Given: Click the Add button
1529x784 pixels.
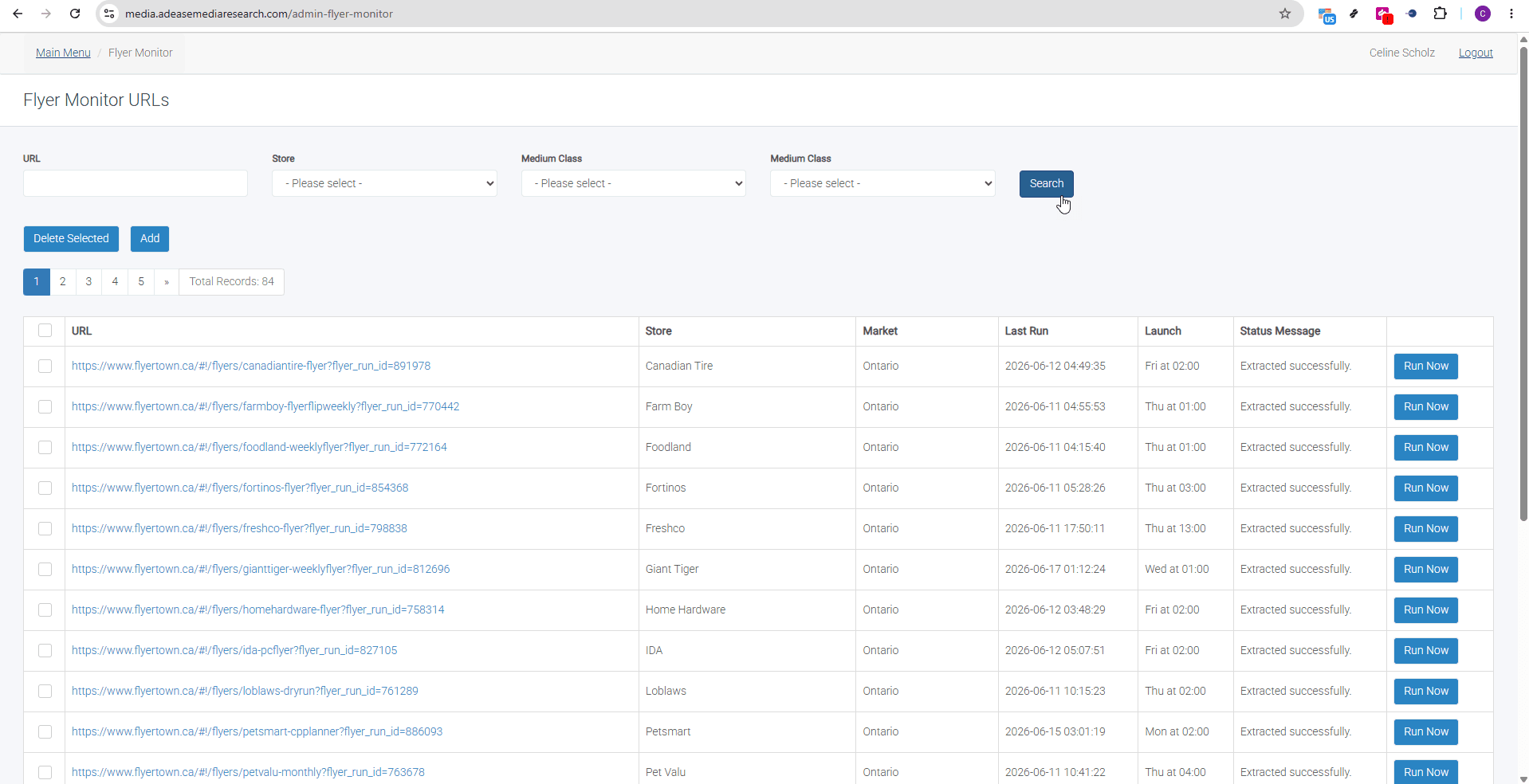Looking at the screenshot, I should pyautogui.click(x=150, y=239).
